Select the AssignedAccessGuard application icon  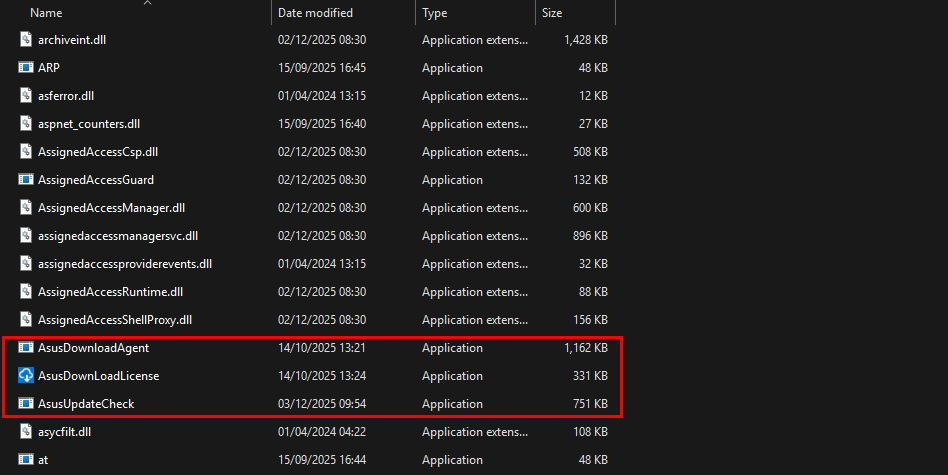[27, 180]
